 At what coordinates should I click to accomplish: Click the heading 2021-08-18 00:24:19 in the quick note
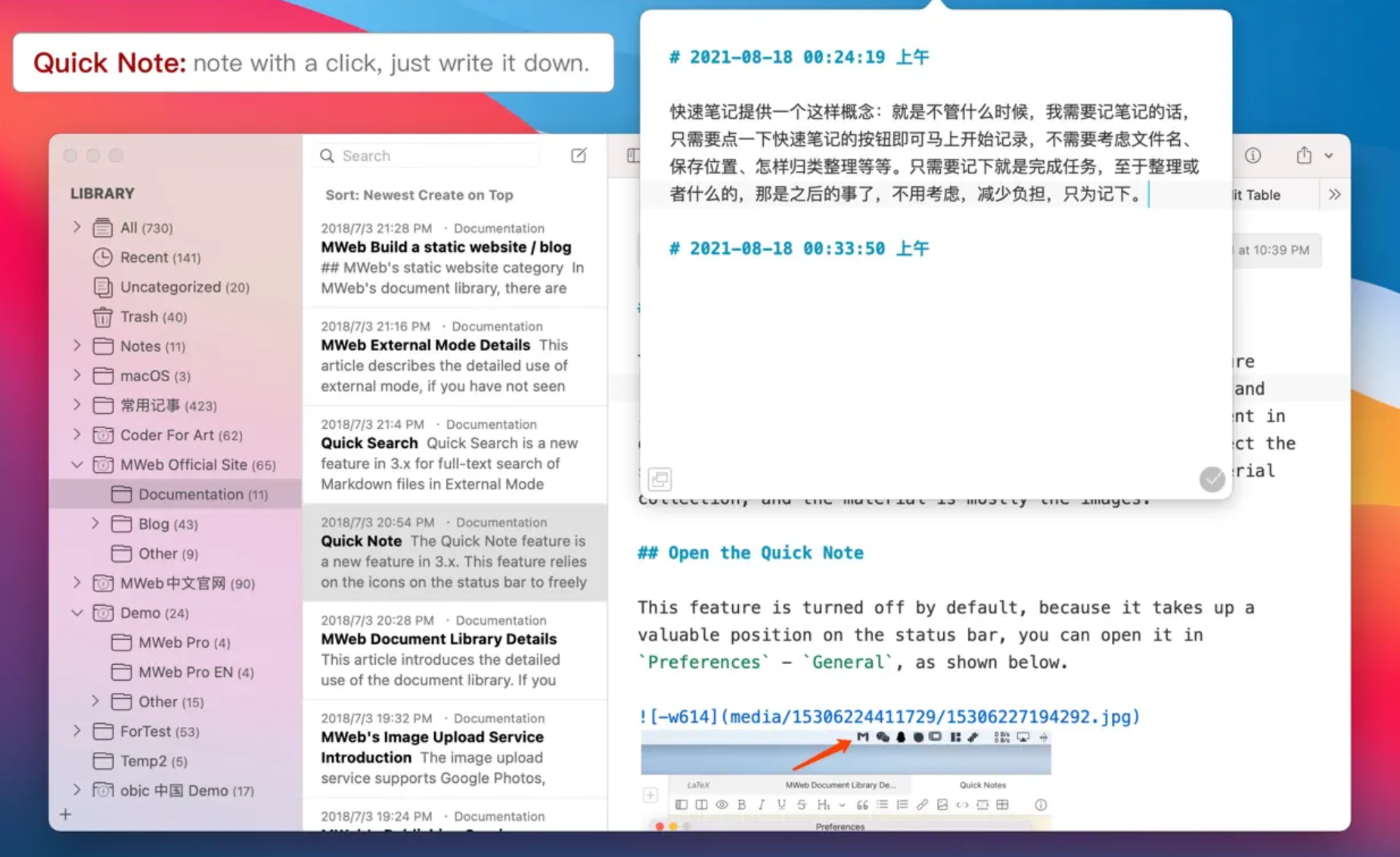tap(799, 57)
